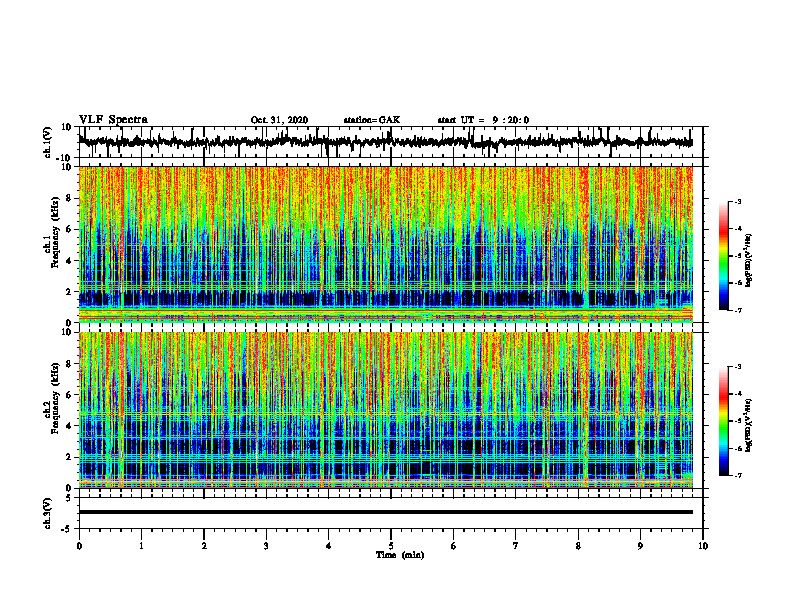792x612 pixels.
Task: Click the ch.2 spectrogram color scale bar
Action: [x=724, y=421]
